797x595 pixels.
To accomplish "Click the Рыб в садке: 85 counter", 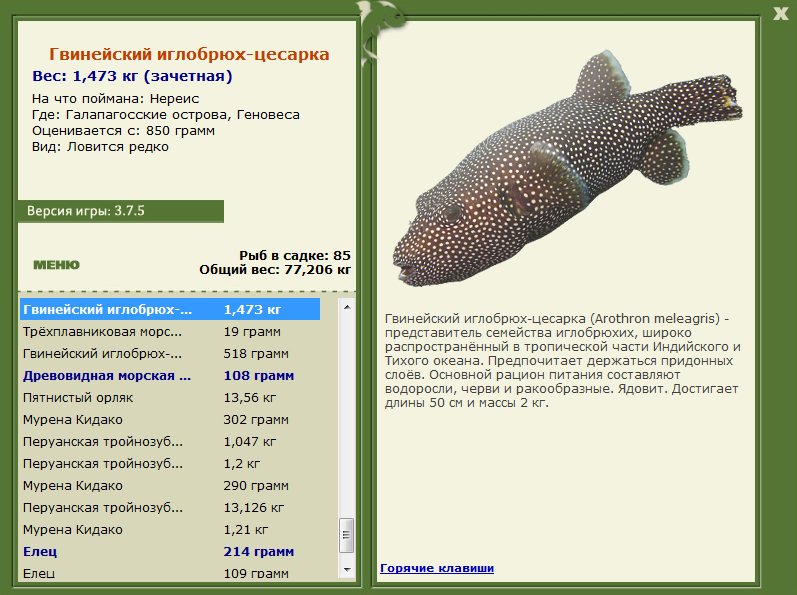I will click(x=295, y=256).
